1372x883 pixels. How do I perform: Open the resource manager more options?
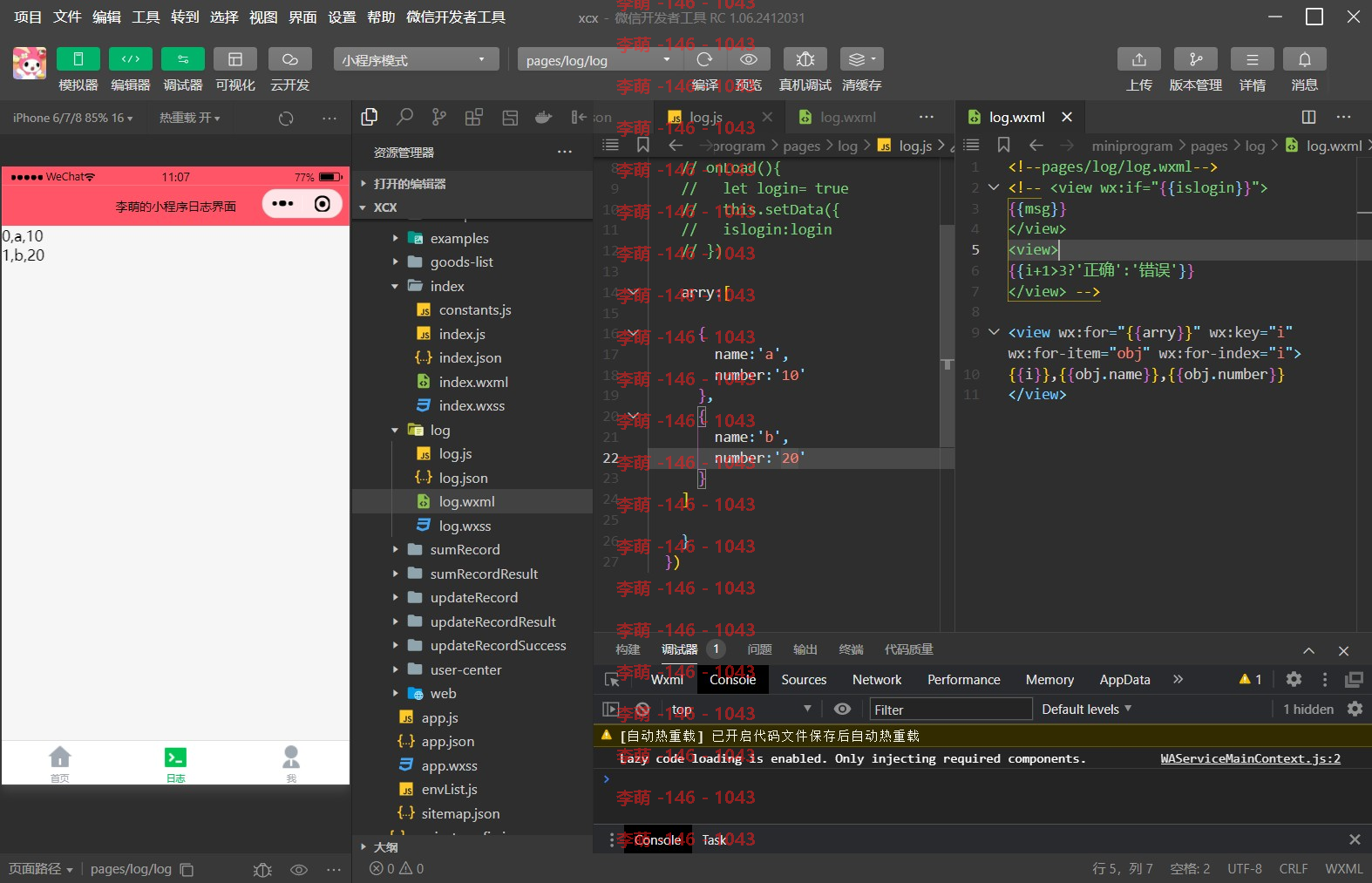tap(565, 152)
